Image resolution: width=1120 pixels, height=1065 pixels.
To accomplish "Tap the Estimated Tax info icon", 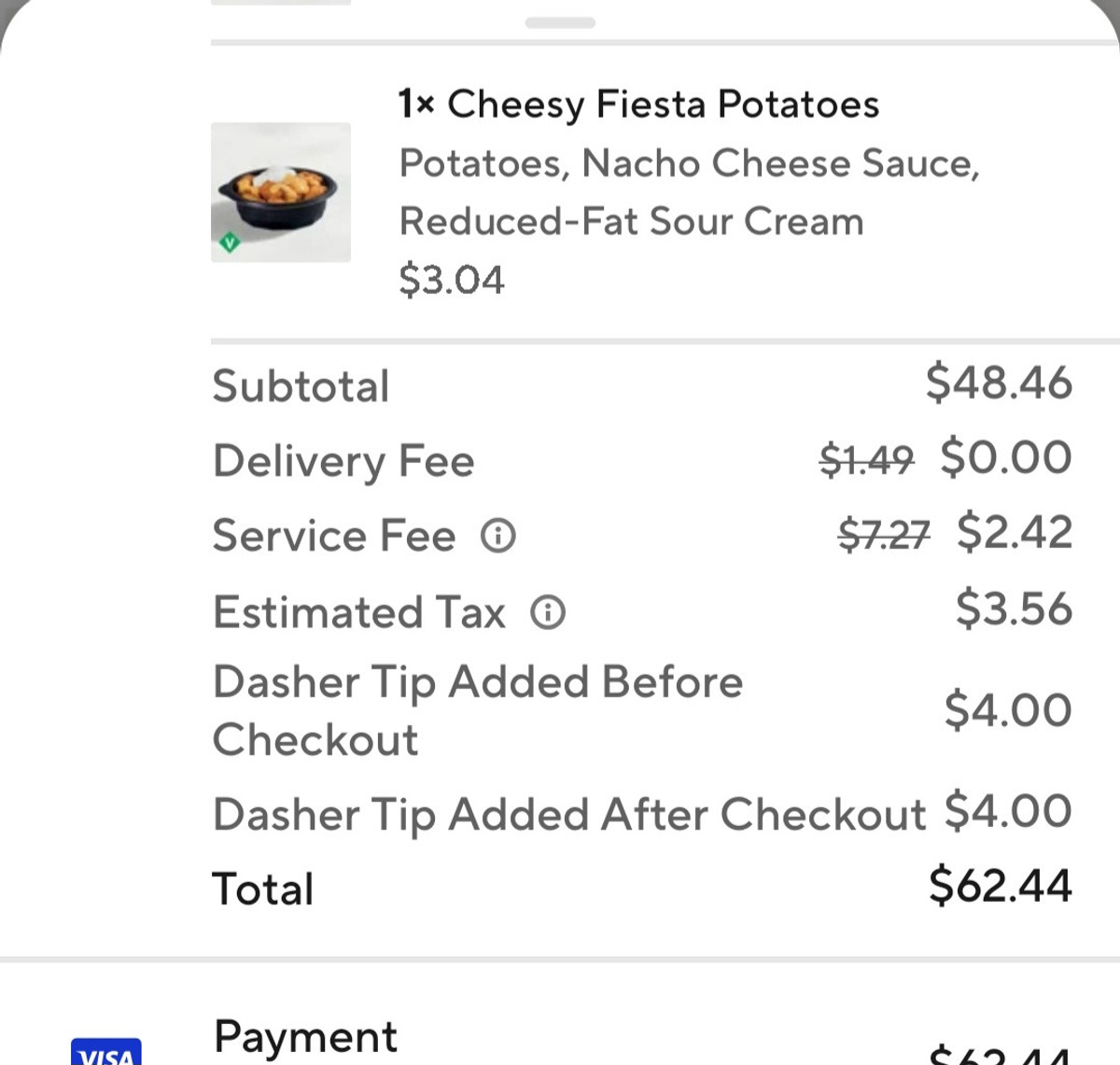I will tap(548, 612).
